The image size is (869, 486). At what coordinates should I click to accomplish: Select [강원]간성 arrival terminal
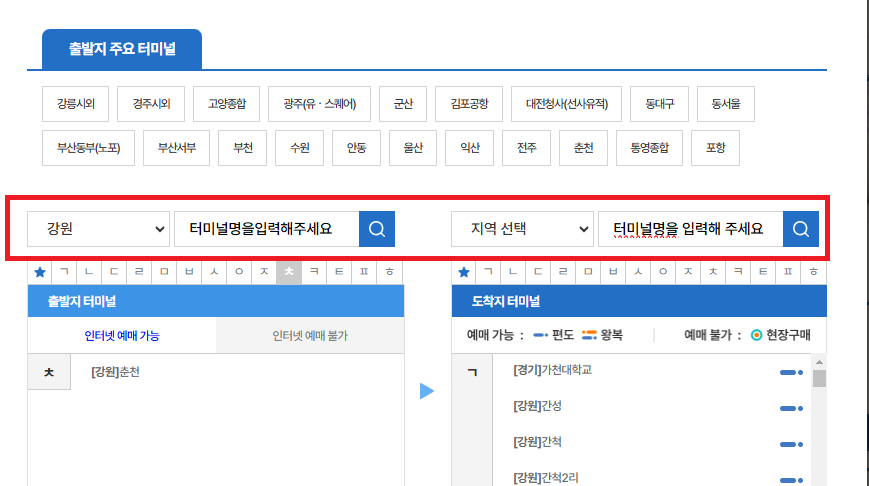(x=537, y=406)
